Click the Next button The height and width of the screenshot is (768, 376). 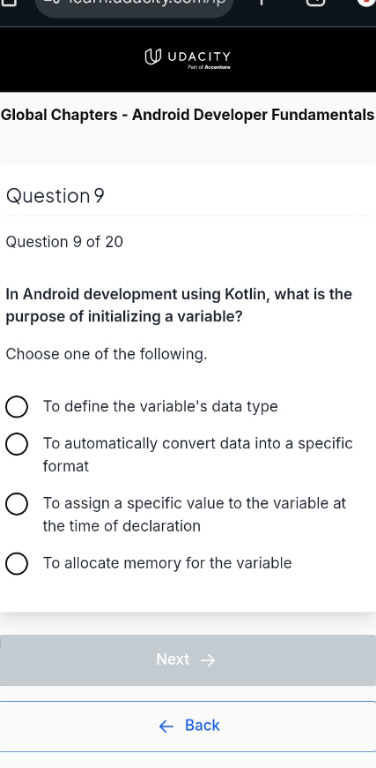tap(188, 660)
